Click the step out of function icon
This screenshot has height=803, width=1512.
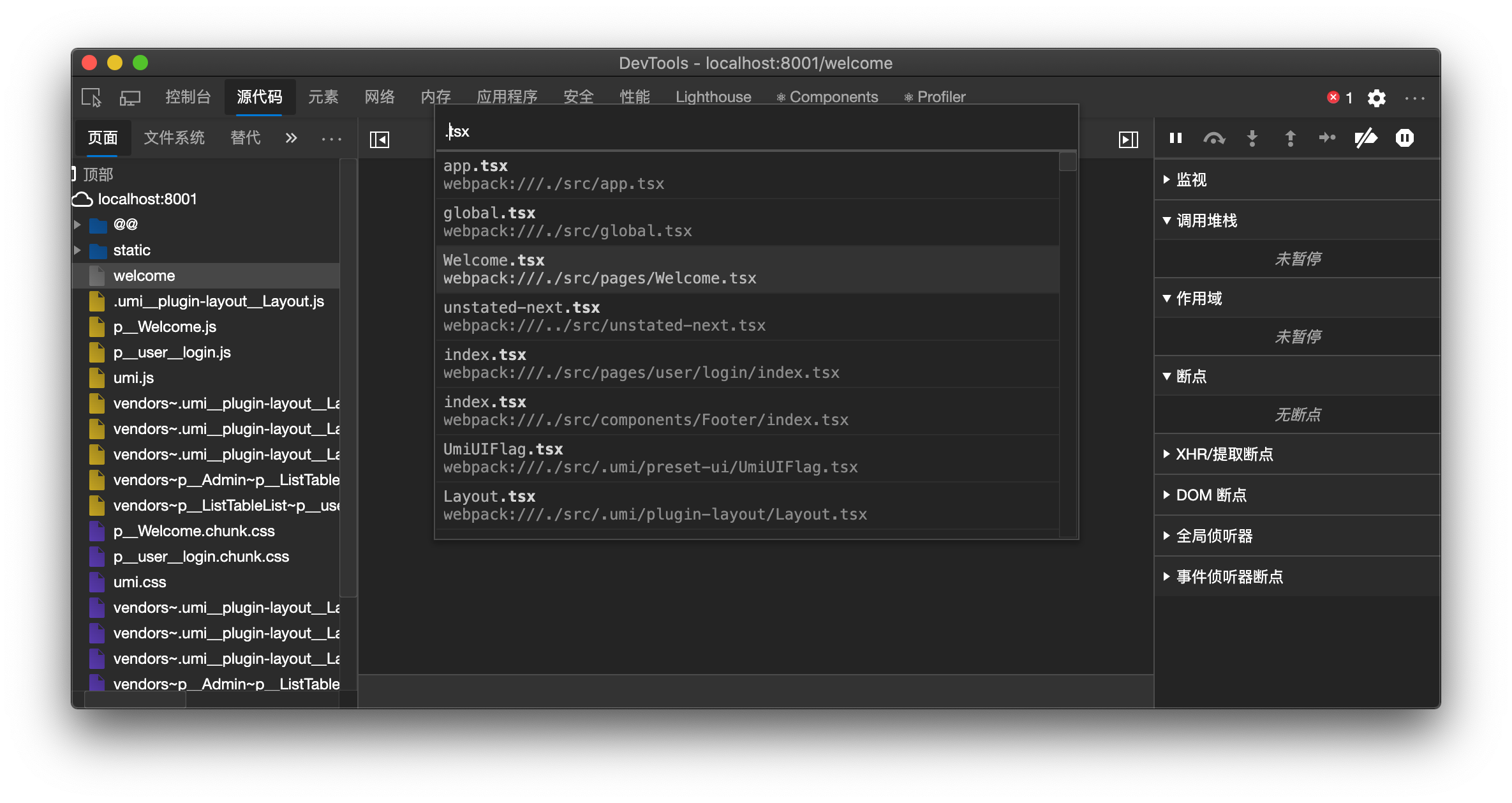coord(1290,138)
